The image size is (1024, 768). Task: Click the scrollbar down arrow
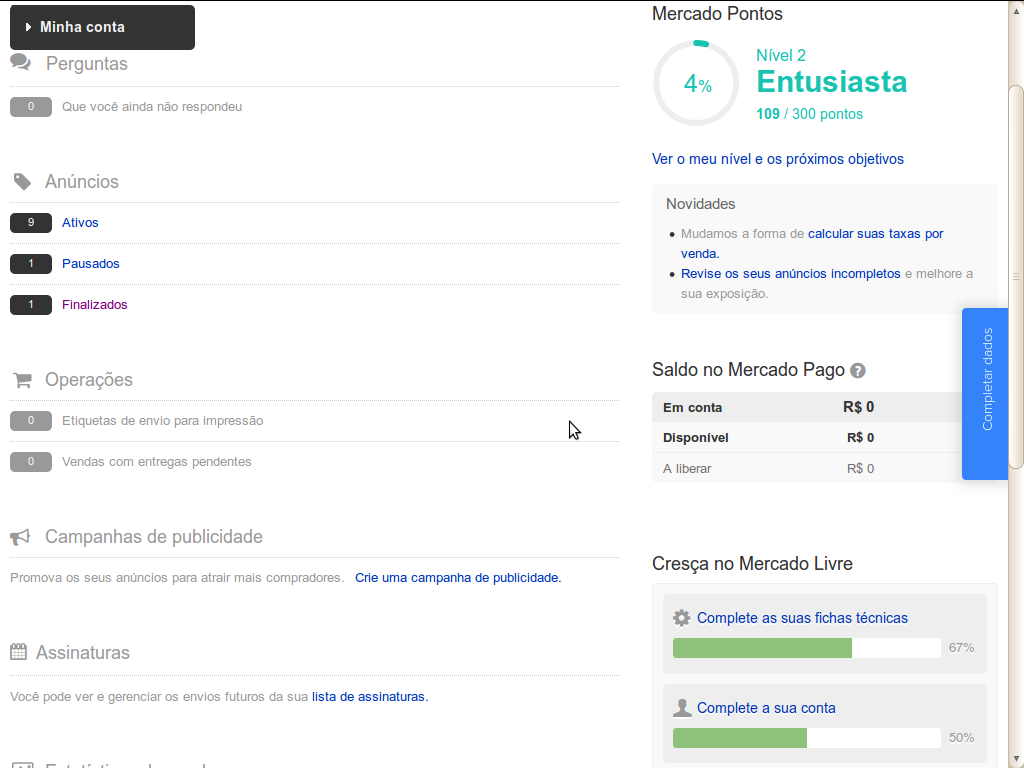1016,760
